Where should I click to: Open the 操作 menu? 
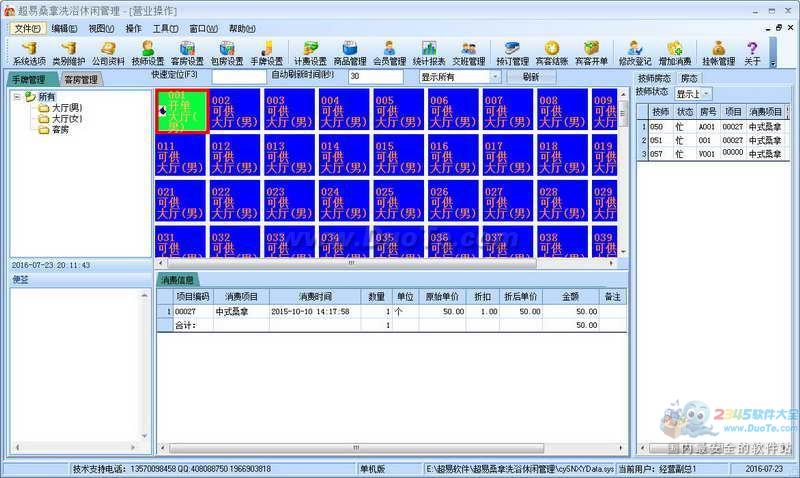[x=133, y=29]
